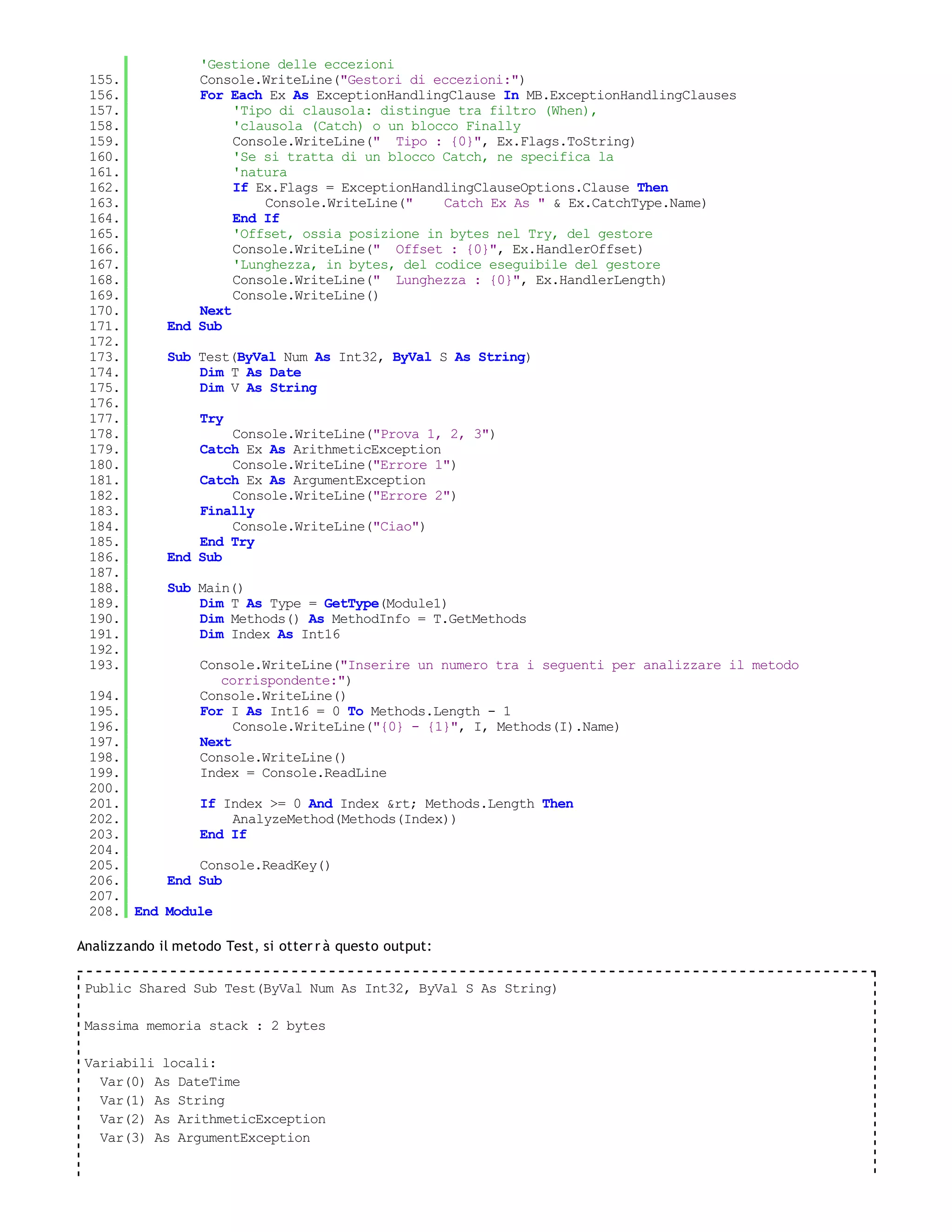952x1232 pixels.
Task: Click output line 'Var(3) As ArgumentException'
Action: (x=204, y=1138)
